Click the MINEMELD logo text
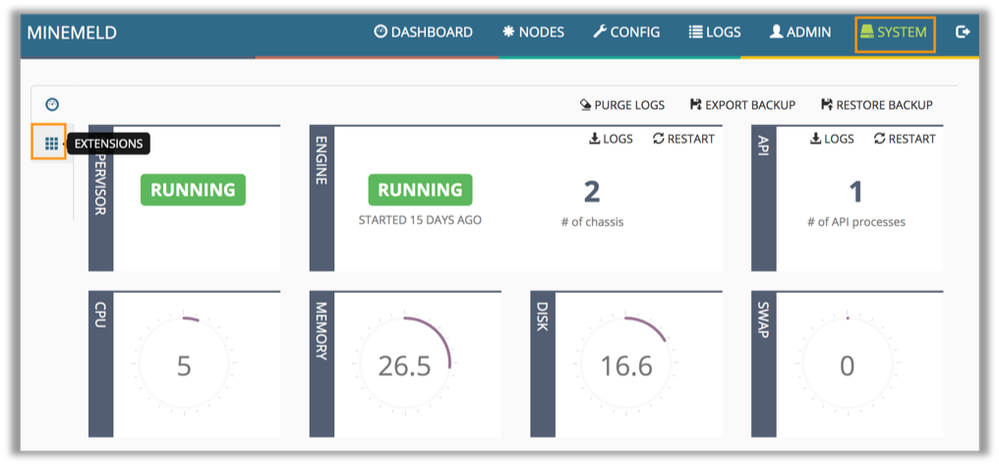 [x=72, y=33]
